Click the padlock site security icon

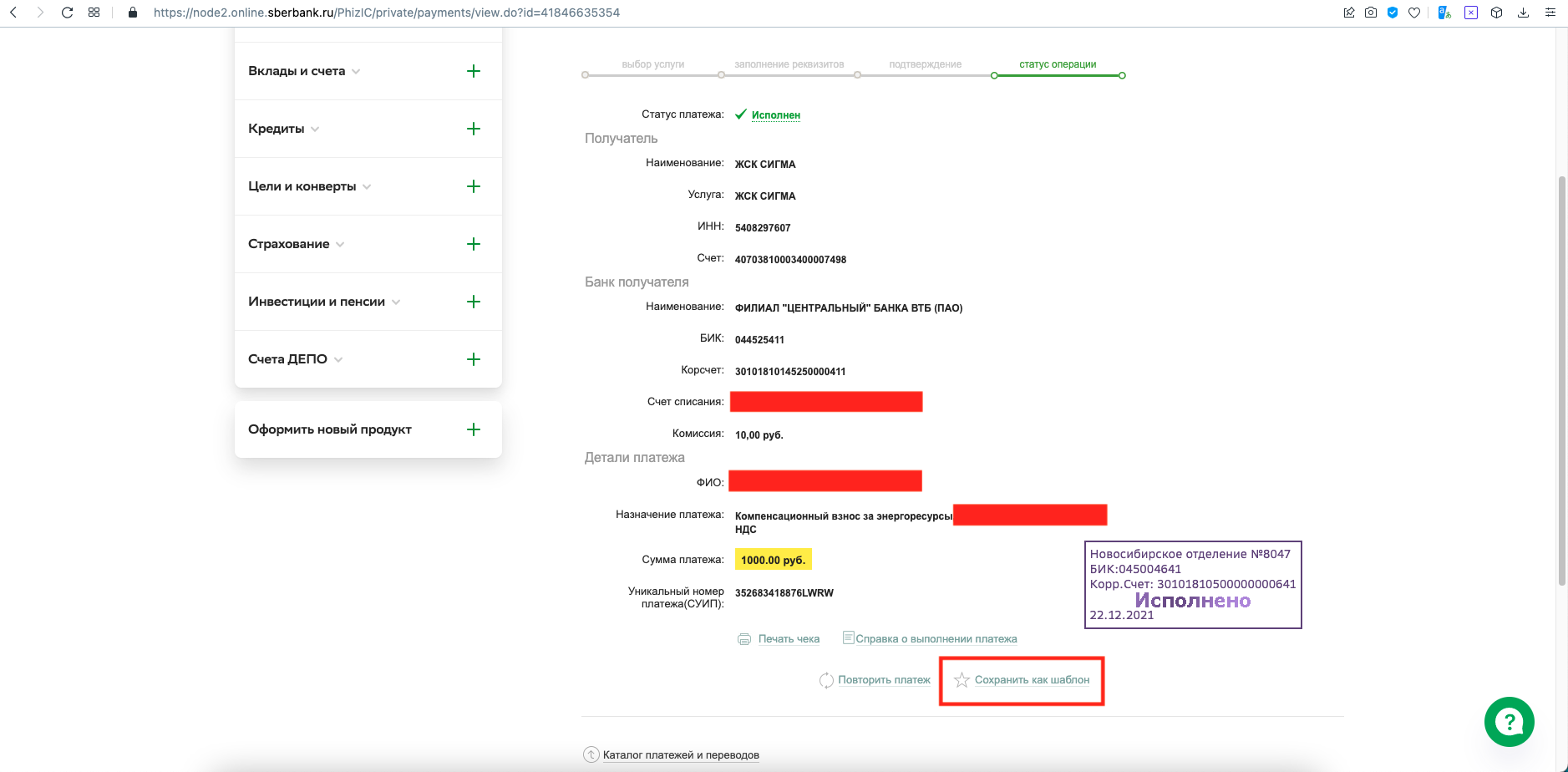(x=132, y=13)
